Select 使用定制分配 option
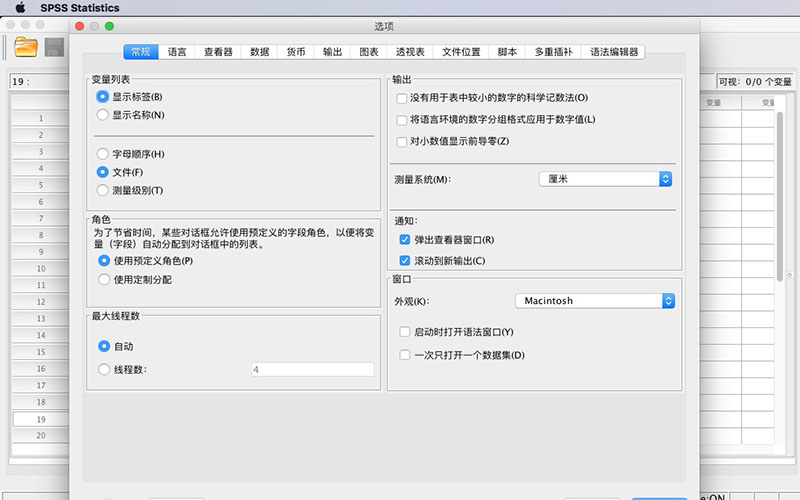This screenshot has width=800, height=500. (x=104, y=280)
